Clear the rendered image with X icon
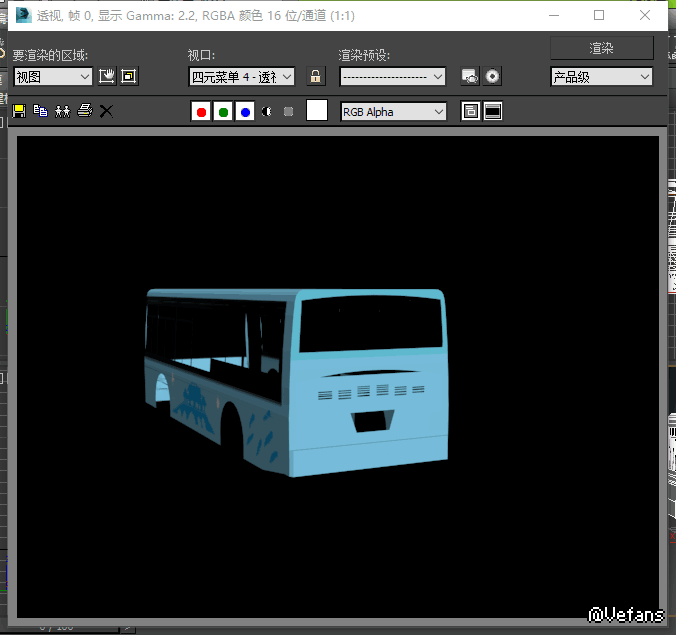The height and width of the screenshot is (635, 676). click(x=106, y=111)
